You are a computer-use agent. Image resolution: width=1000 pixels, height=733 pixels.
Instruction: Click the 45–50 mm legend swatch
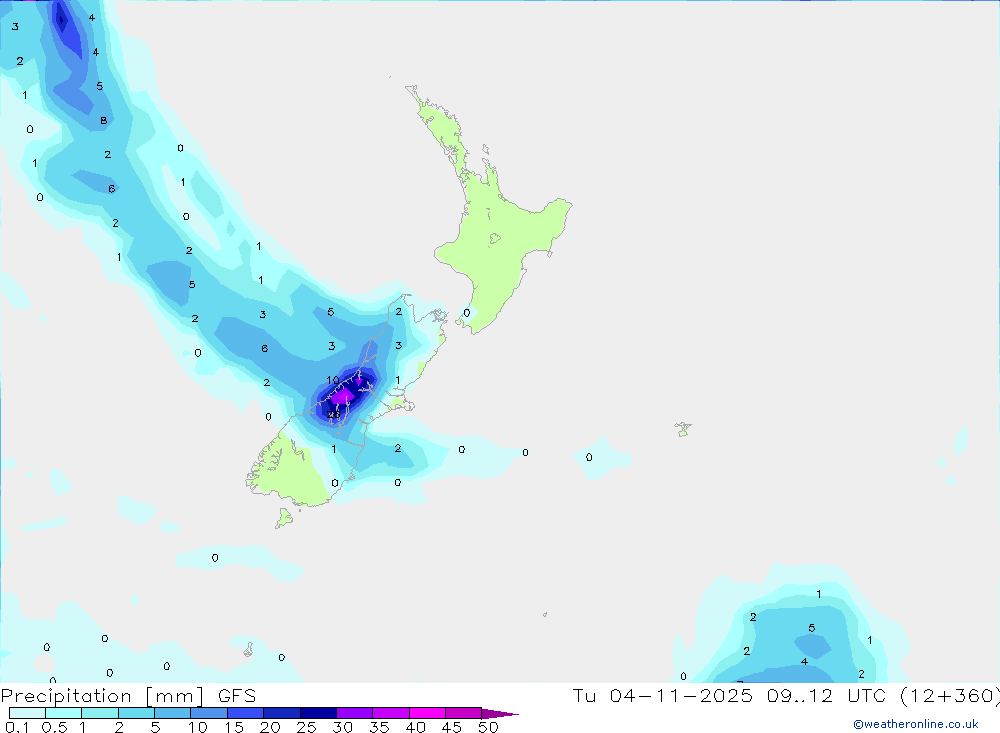click(x=463, y=713)
